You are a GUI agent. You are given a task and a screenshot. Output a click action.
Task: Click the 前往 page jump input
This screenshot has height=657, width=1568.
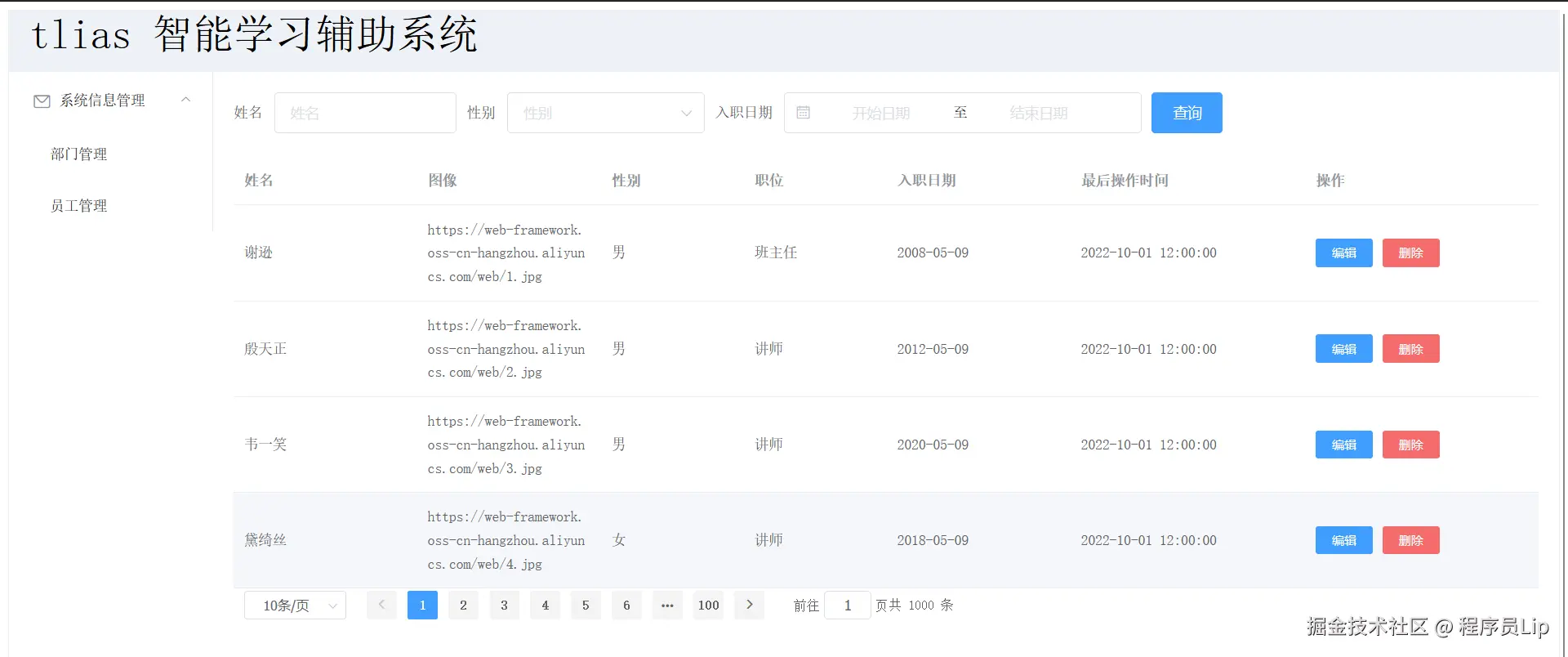848,605
